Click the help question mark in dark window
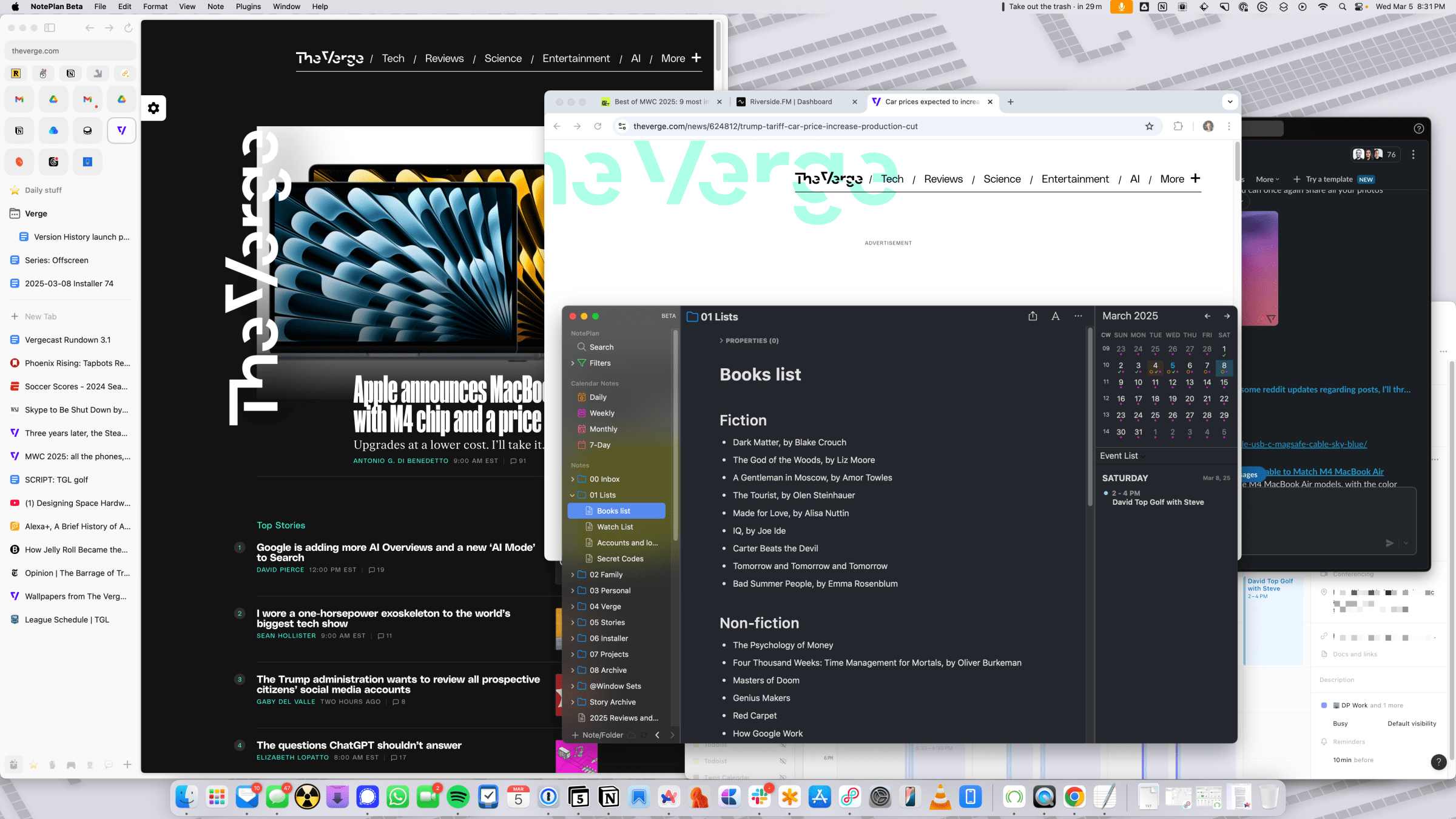This screenshot has height=819, width=1456. tap(1418, 128)
